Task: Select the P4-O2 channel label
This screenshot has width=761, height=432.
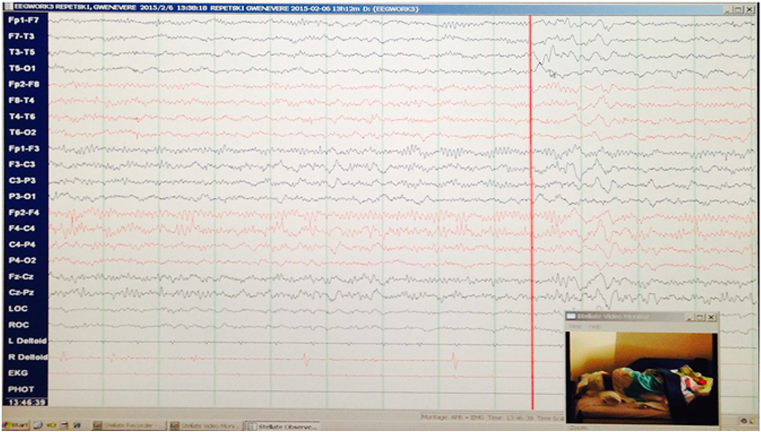Action: [x=22, y=261]
